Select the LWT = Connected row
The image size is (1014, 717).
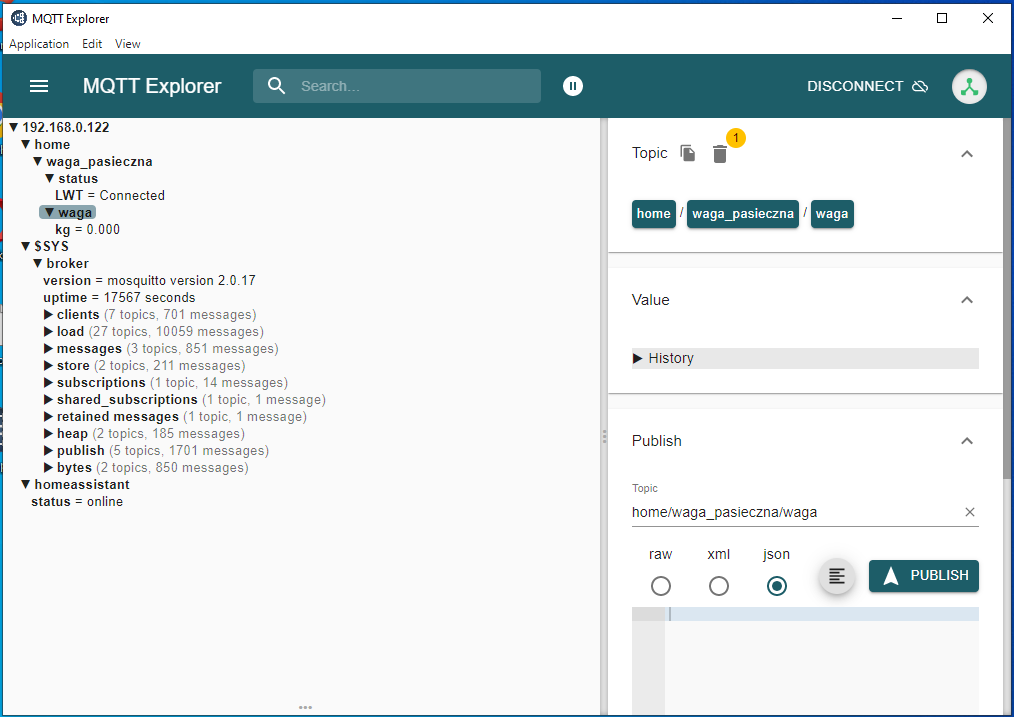click(x=110, y=195)
